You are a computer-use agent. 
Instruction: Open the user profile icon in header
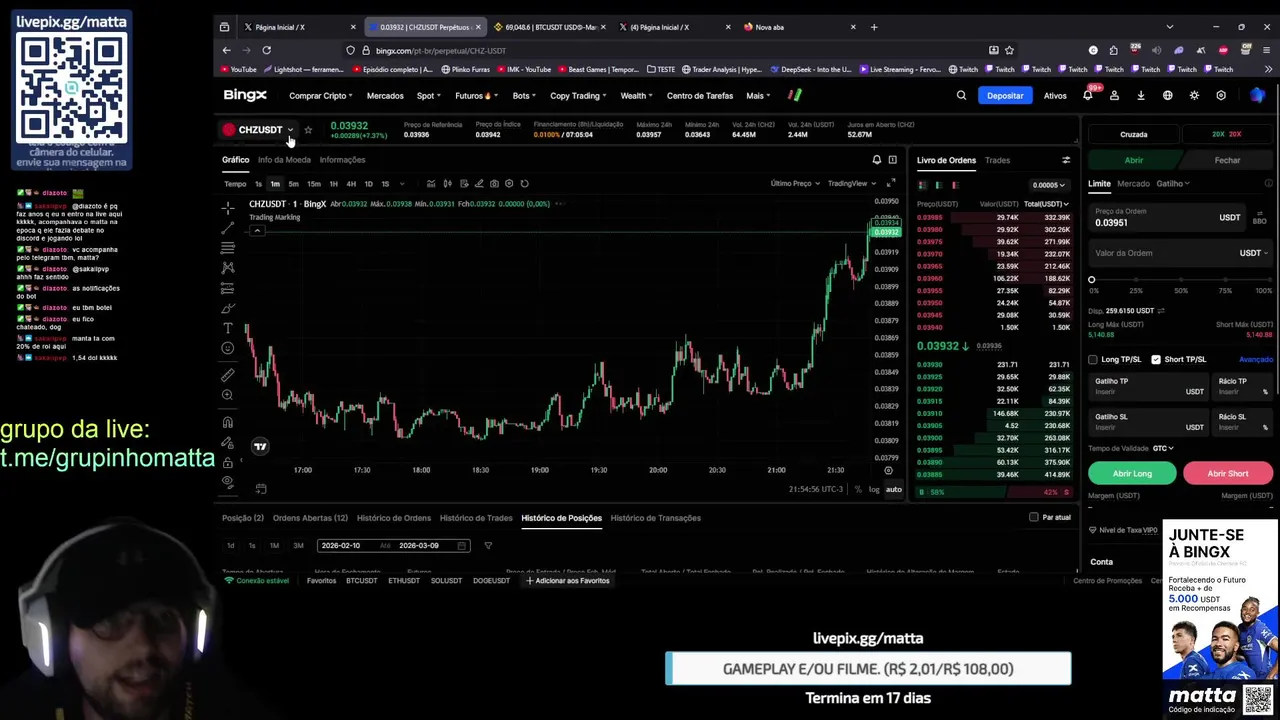(x=1114, y=96)
